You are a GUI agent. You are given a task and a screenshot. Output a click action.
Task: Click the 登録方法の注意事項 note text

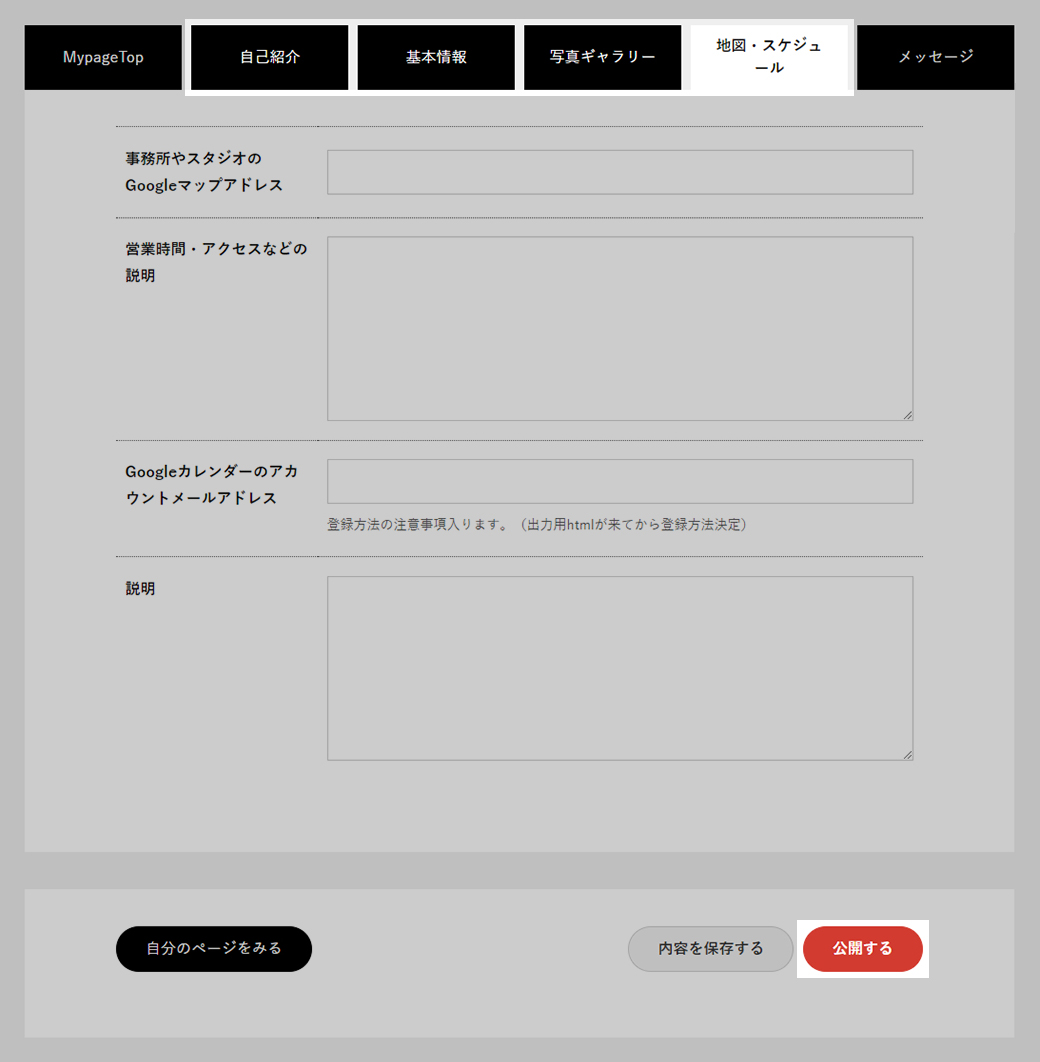[x=537, y=525]
